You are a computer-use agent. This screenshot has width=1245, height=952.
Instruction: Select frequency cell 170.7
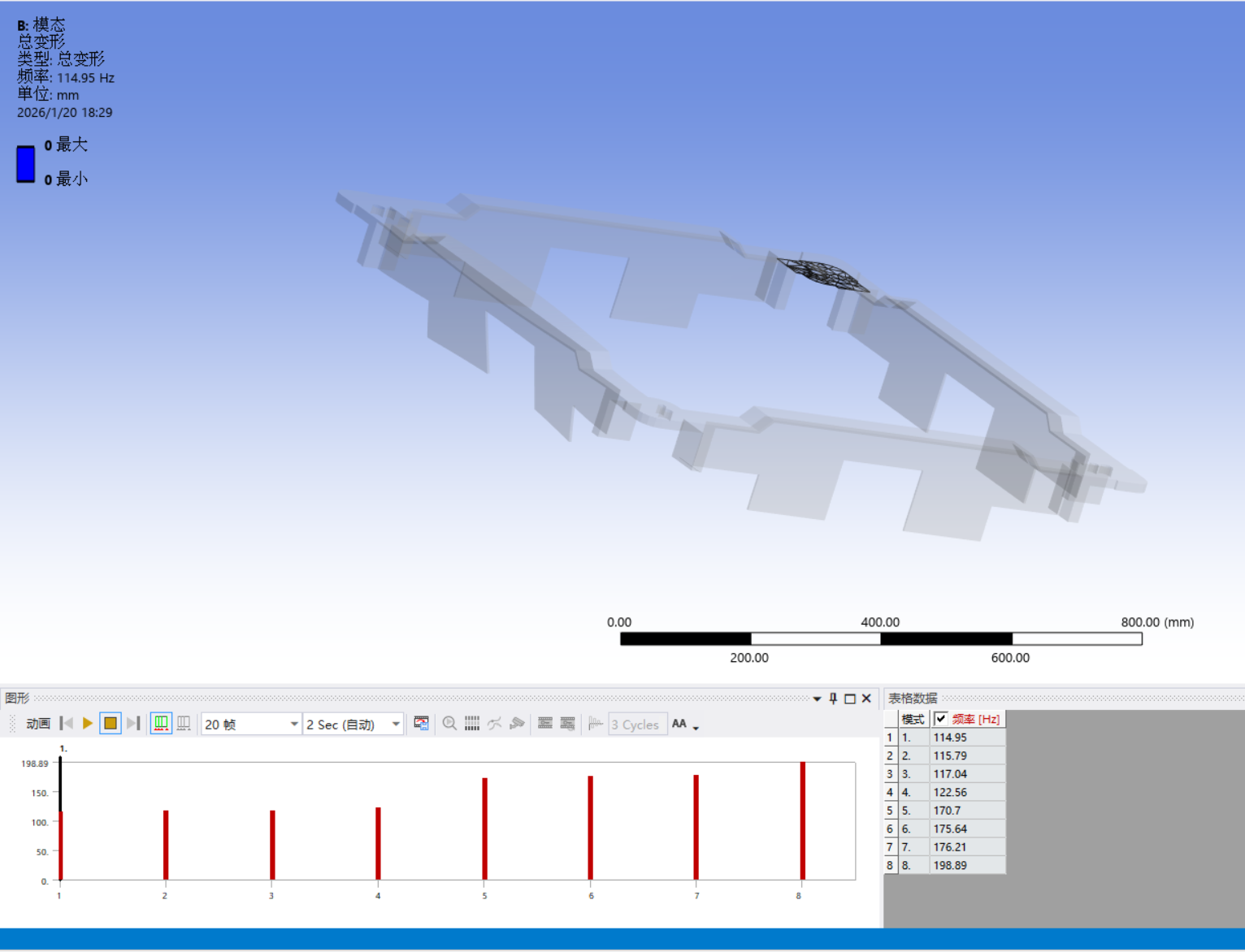pos(968,811)
